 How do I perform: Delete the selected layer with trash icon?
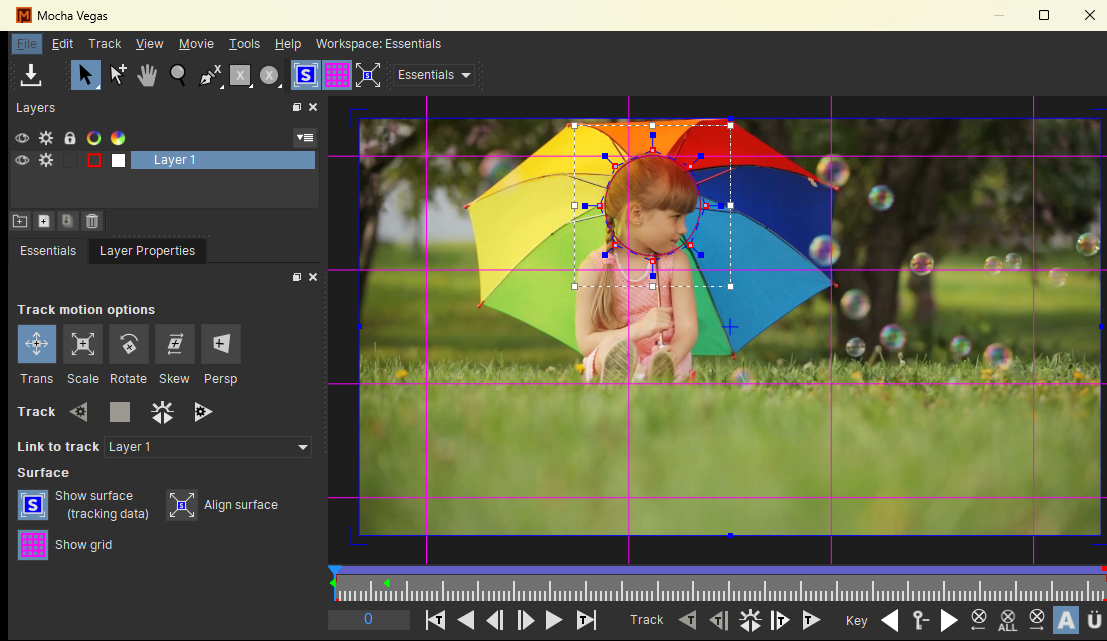click(x=92, y=221)
